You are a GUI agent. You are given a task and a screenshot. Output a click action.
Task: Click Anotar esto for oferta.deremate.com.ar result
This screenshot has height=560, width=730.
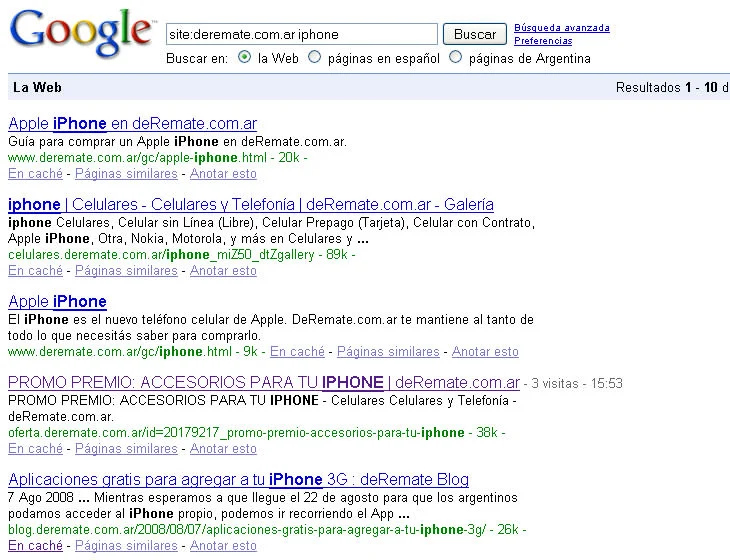coord(223,448)
